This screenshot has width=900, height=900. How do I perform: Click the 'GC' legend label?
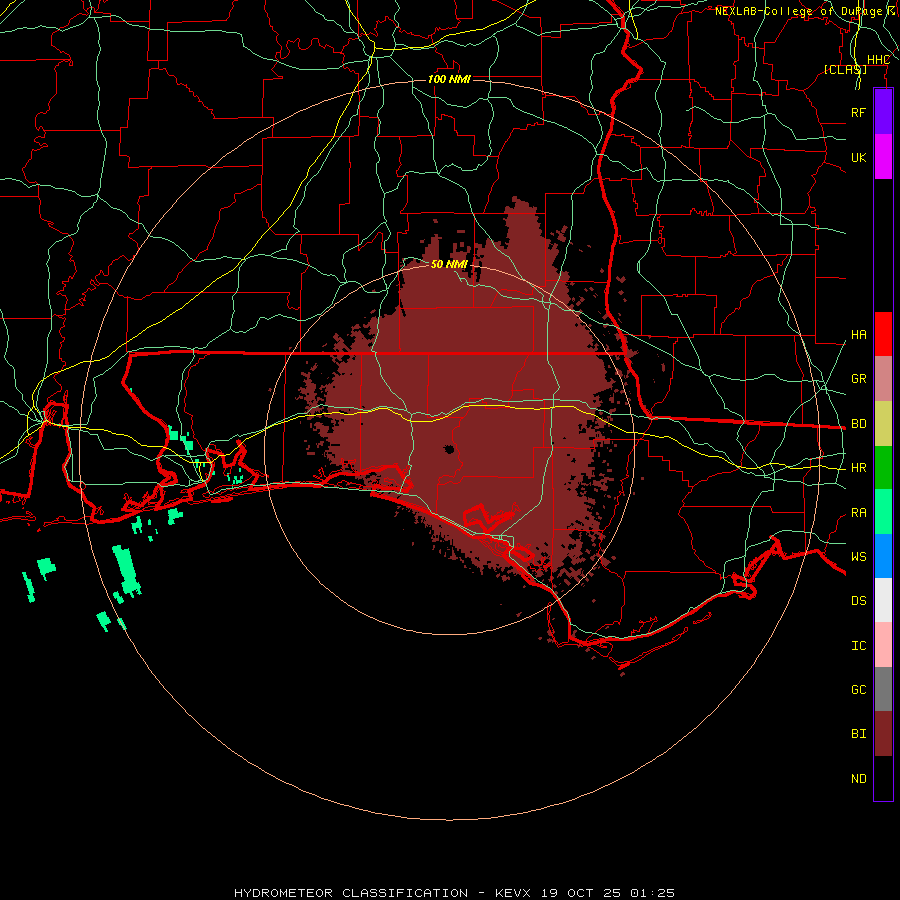click(x=858, y=690)
